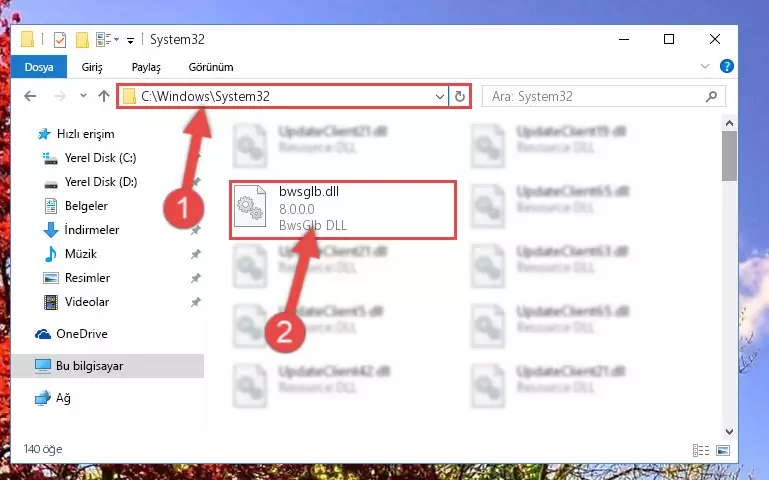The image size is (769, 480).
Task: Click the New folder icon in quick access toolbar
Action: (82, 39)
